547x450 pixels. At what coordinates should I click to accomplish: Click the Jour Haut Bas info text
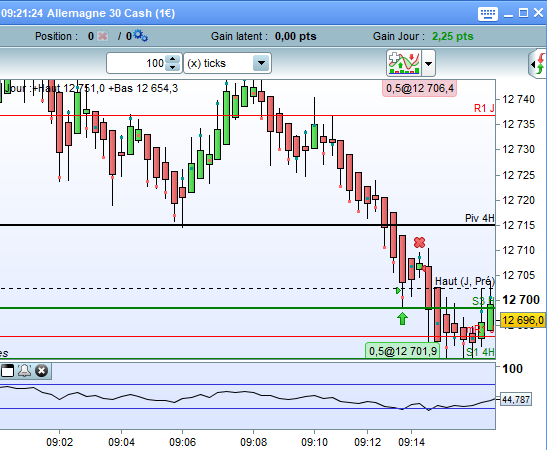click(x=91, y=88)
